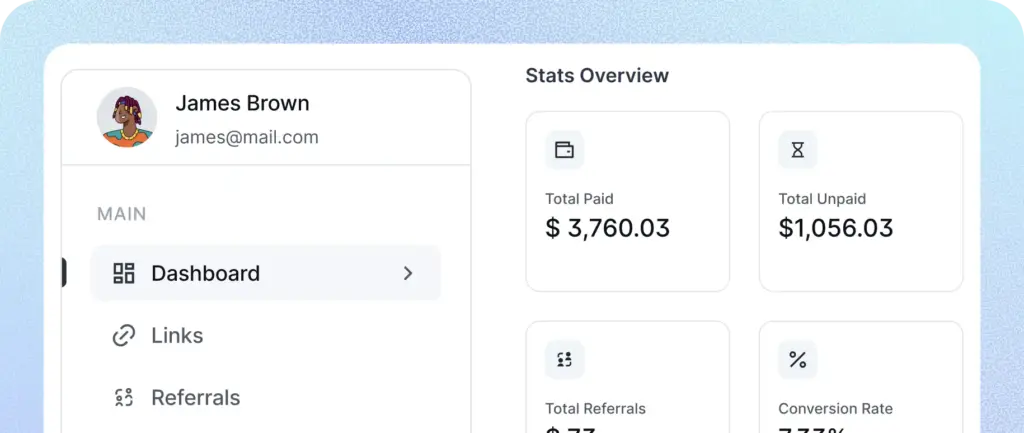Click the wallet icon in Total Paid card
This screenshot has height=433, width=1024.
click(564, 150)
